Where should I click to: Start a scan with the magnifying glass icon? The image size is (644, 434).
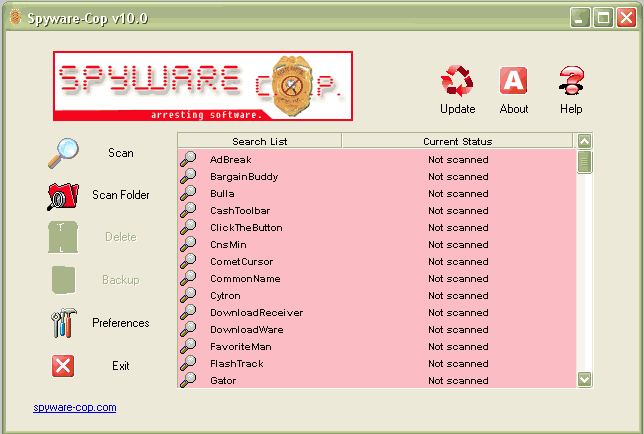[63, 153]
